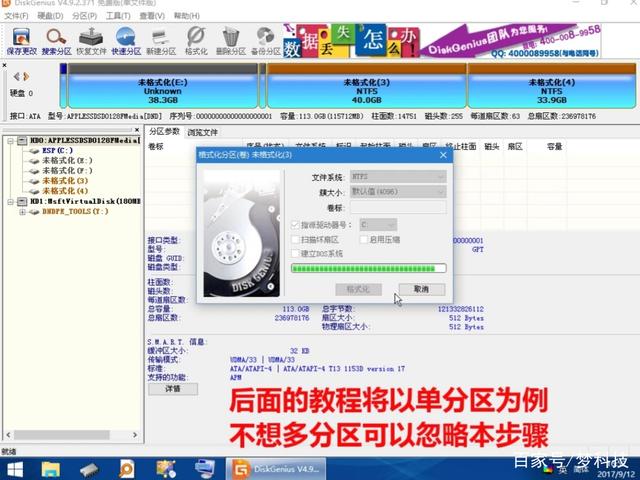
Task: Go to previous disk with left arrow
Action: [x=16, y=76]
